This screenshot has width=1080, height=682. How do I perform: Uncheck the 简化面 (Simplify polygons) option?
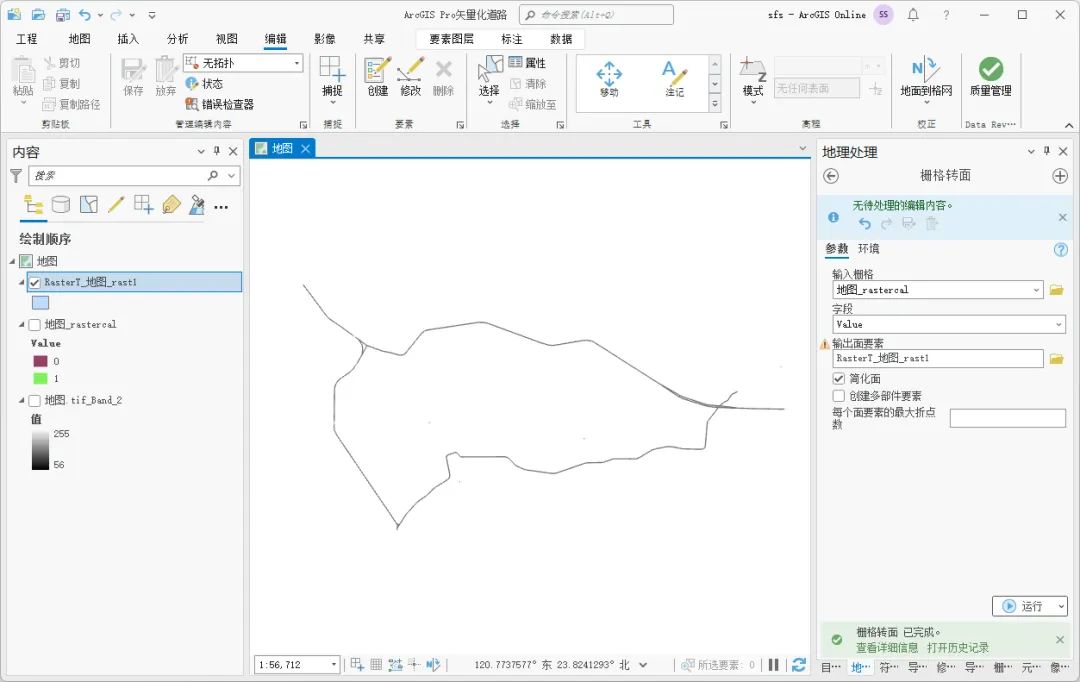838,378
